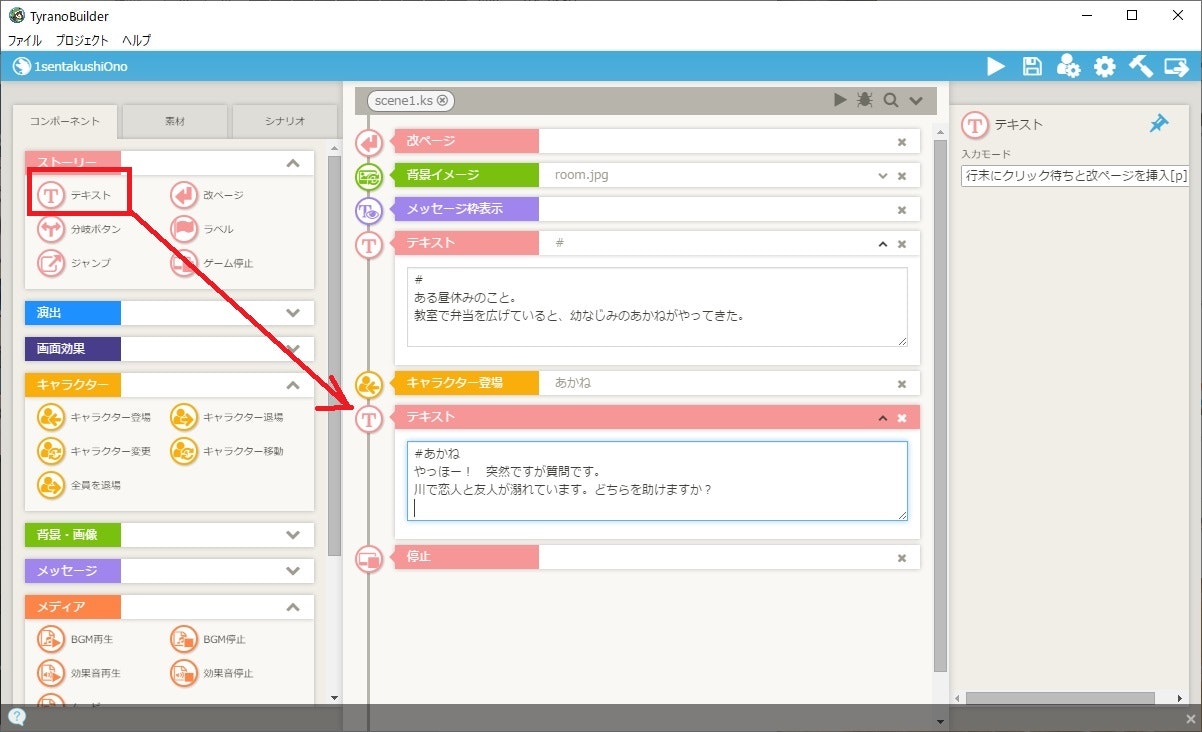This screenshot has width=1202, height=732.
Task: Click the help question mark icon at bottom left
Action: 17,717
